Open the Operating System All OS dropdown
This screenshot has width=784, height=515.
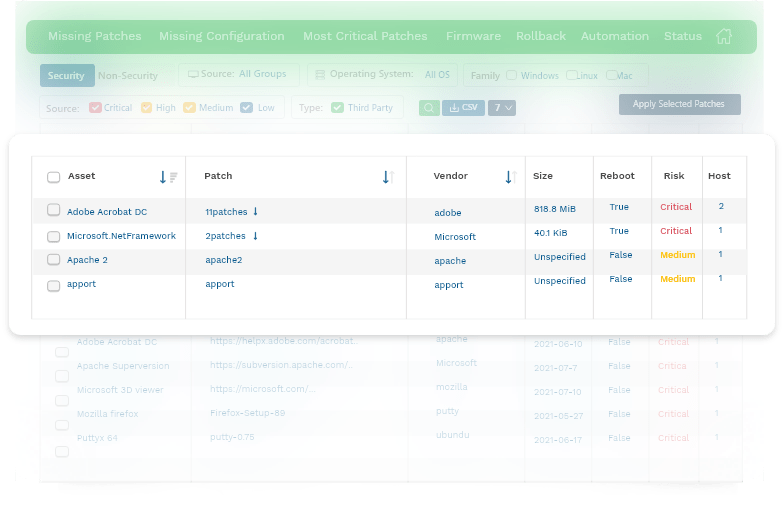pos(382,74)
